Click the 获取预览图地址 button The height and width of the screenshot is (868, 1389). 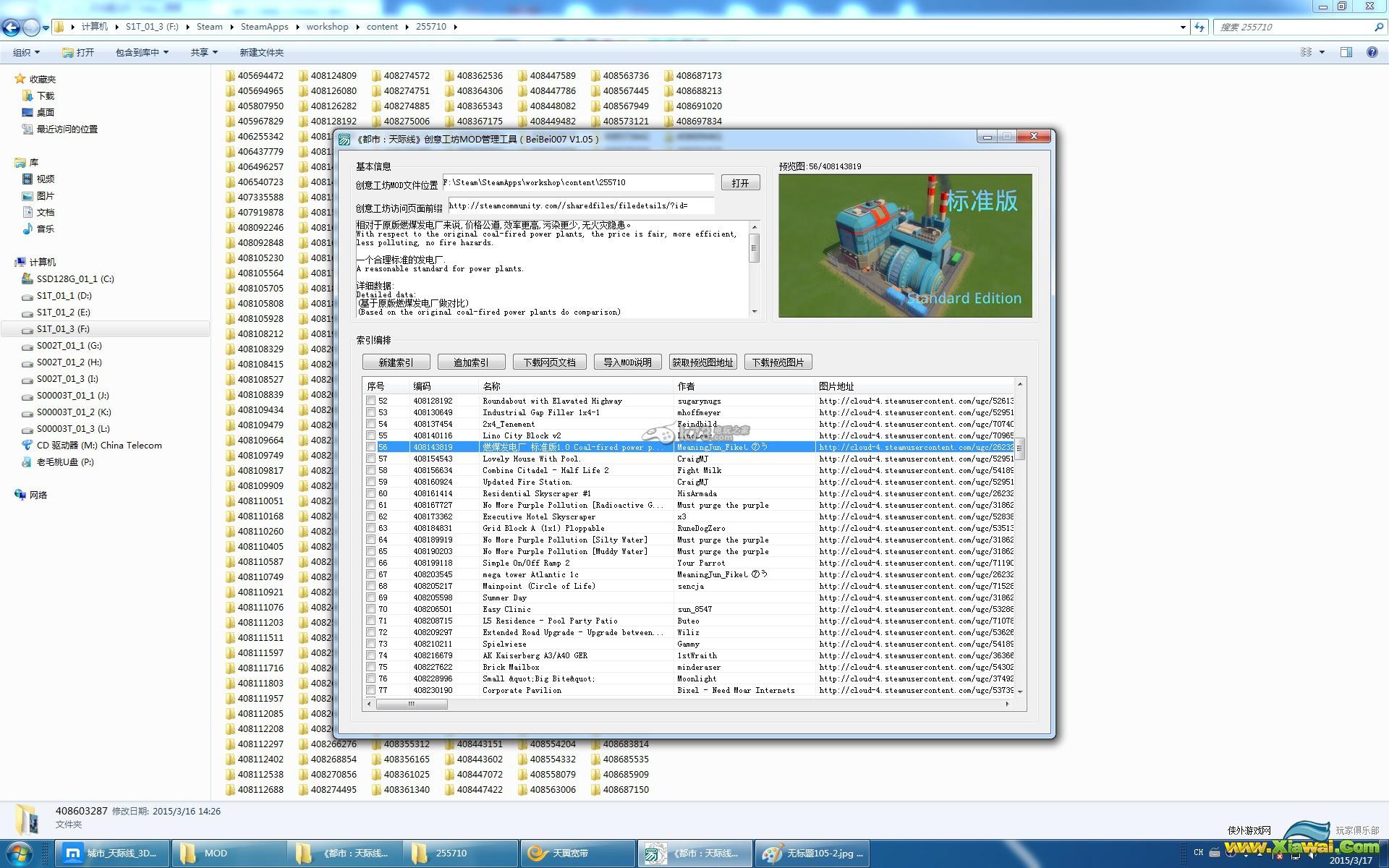click(x=702, y=362)
